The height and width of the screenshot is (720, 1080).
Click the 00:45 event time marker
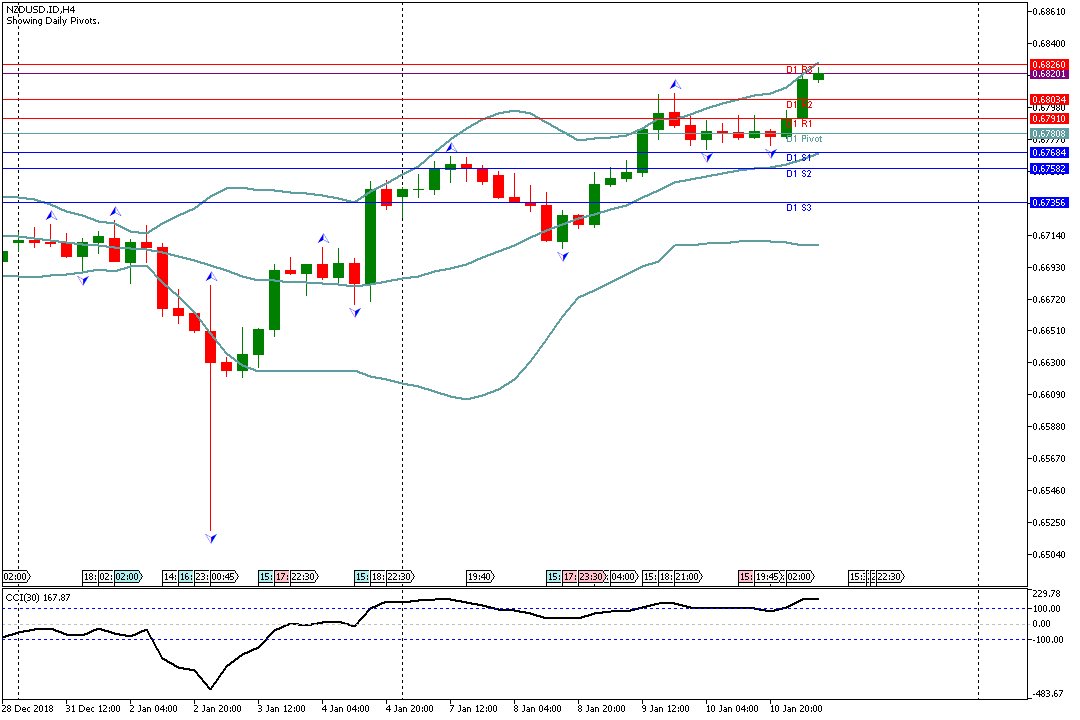pos(224,577)
